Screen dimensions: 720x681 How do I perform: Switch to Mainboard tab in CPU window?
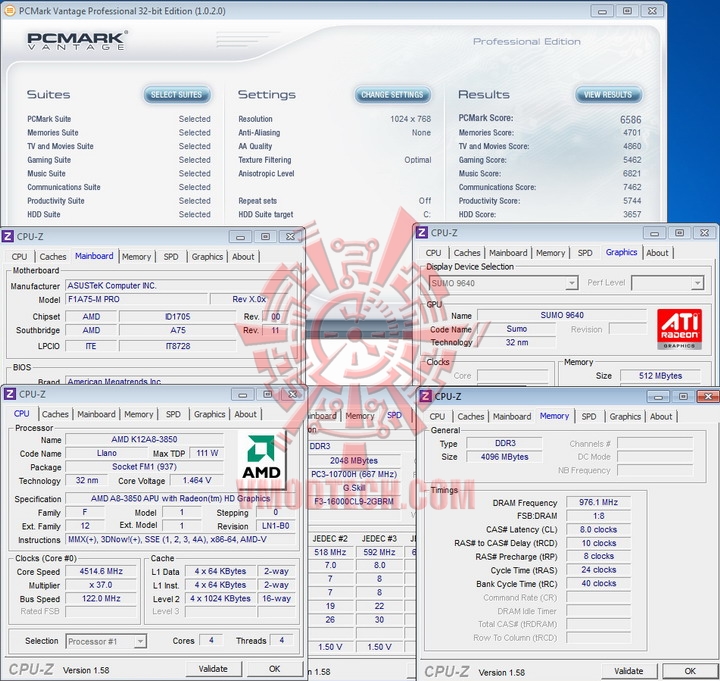(x=96, y=414)
